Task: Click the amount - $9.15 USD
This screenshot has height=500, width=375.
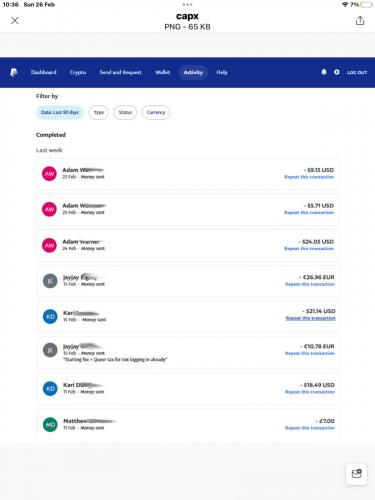Action: pos(319,170)
